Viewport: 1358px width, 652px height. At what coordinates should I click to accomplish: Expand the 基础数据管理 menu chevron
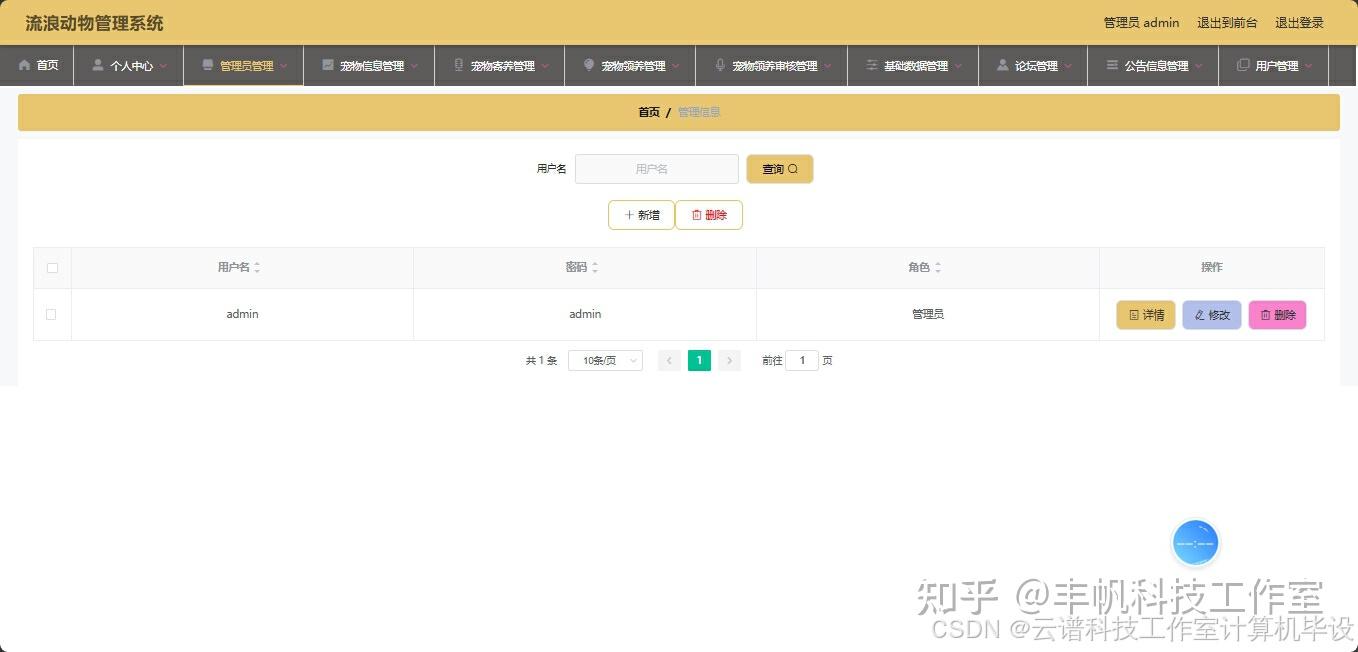click(958, 66)
